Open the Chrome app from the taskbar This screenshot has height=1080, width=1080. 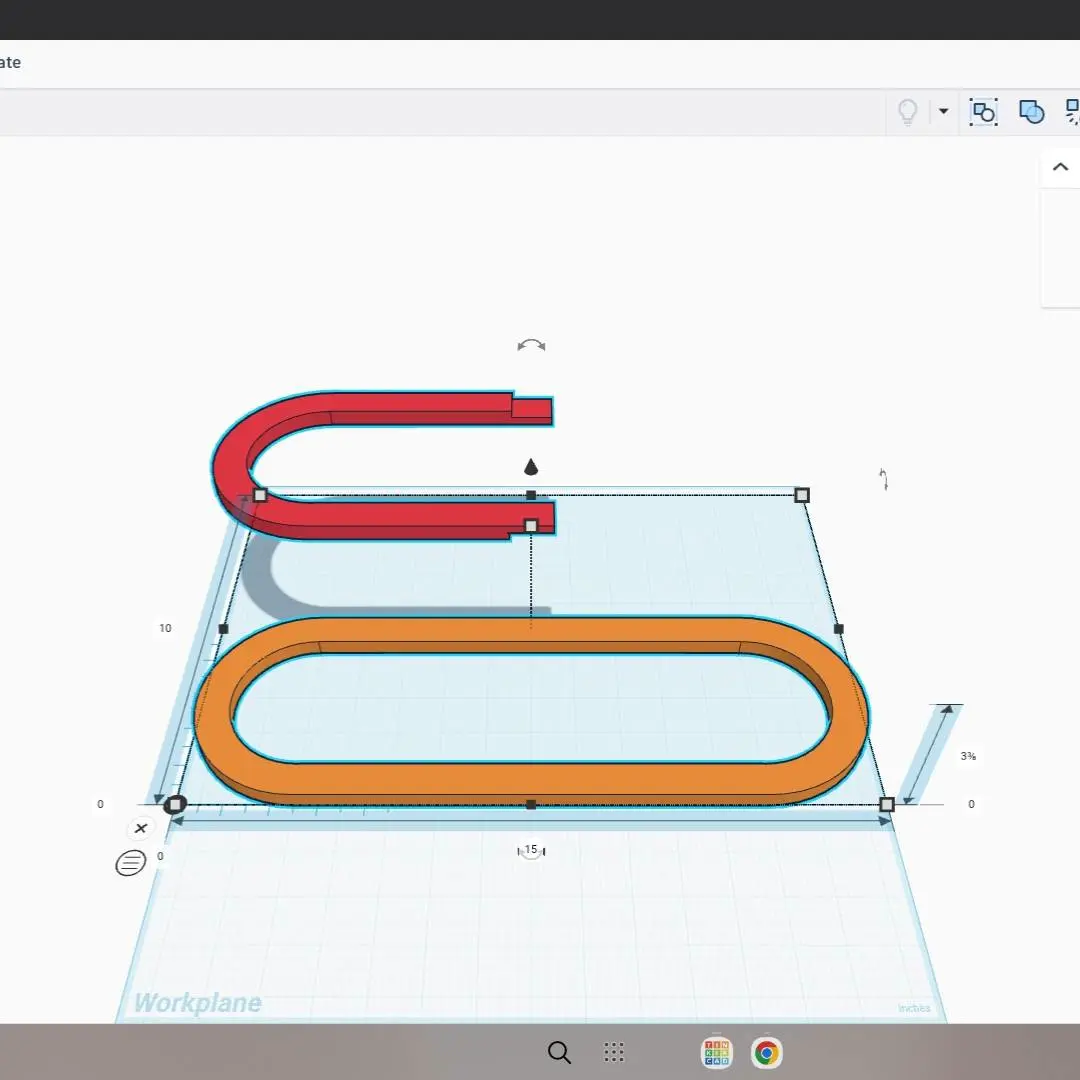coord(767,1052)
